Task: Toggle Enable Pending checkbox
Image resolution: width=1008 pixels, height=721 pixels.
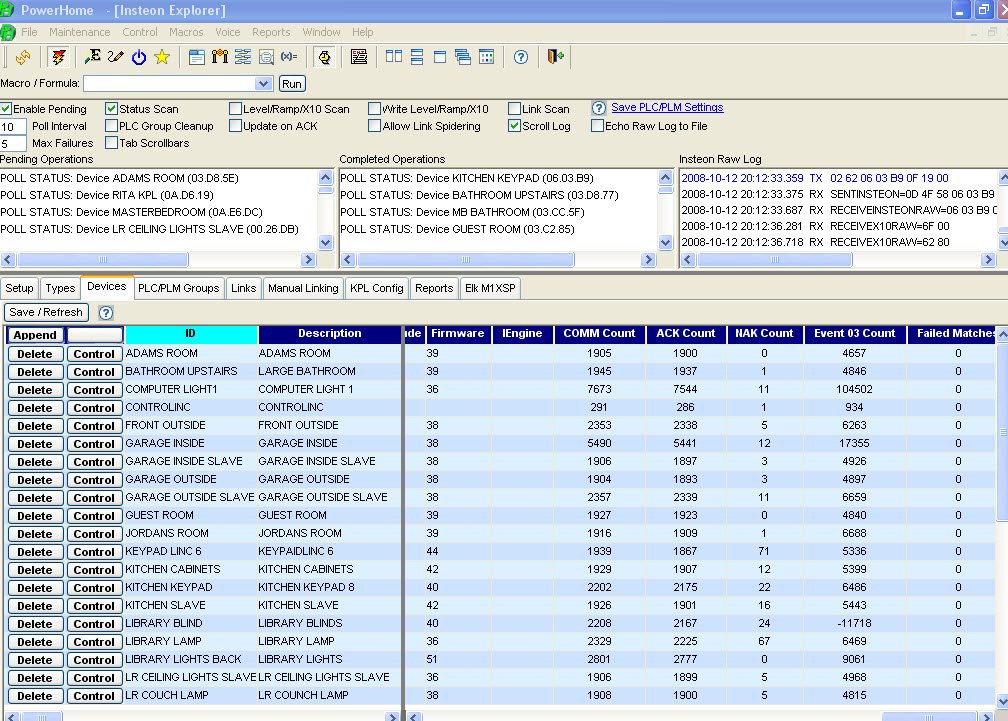Action: click(6, 109)
